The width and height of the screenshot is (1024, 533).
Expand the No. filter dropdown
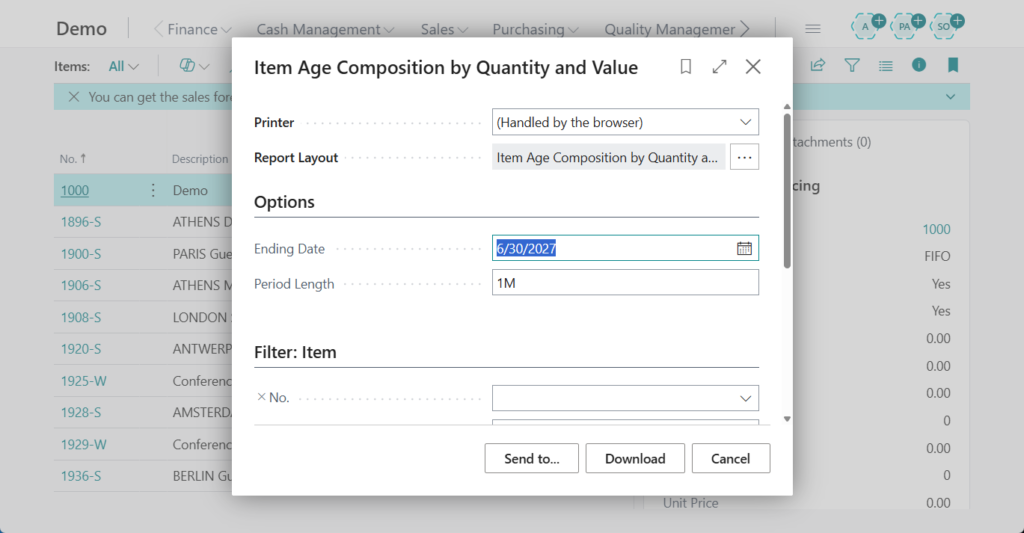pyautogui.click(x=744, y=398)
